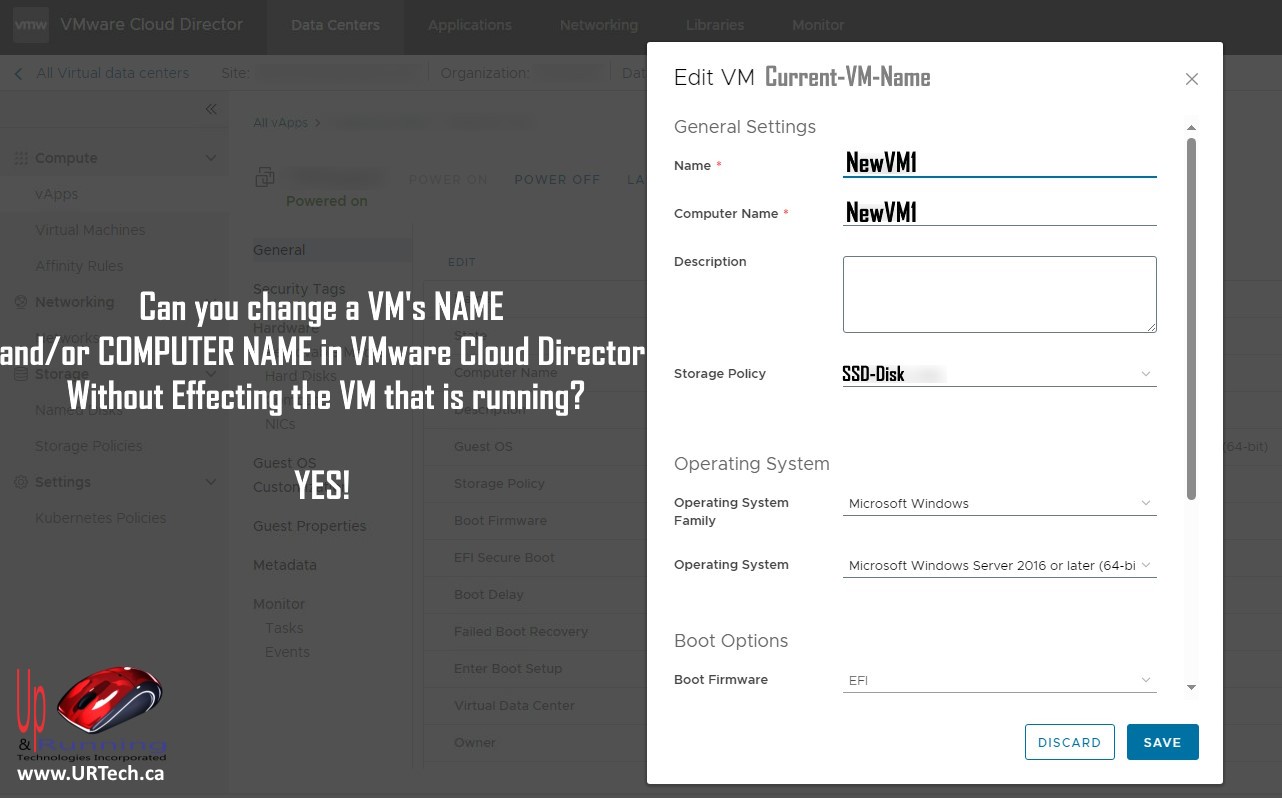The height and width of the screenshot is (798, 1282).
Task: Go back using All Virtual data centers arrow
Action: click(x=19, y=73)
